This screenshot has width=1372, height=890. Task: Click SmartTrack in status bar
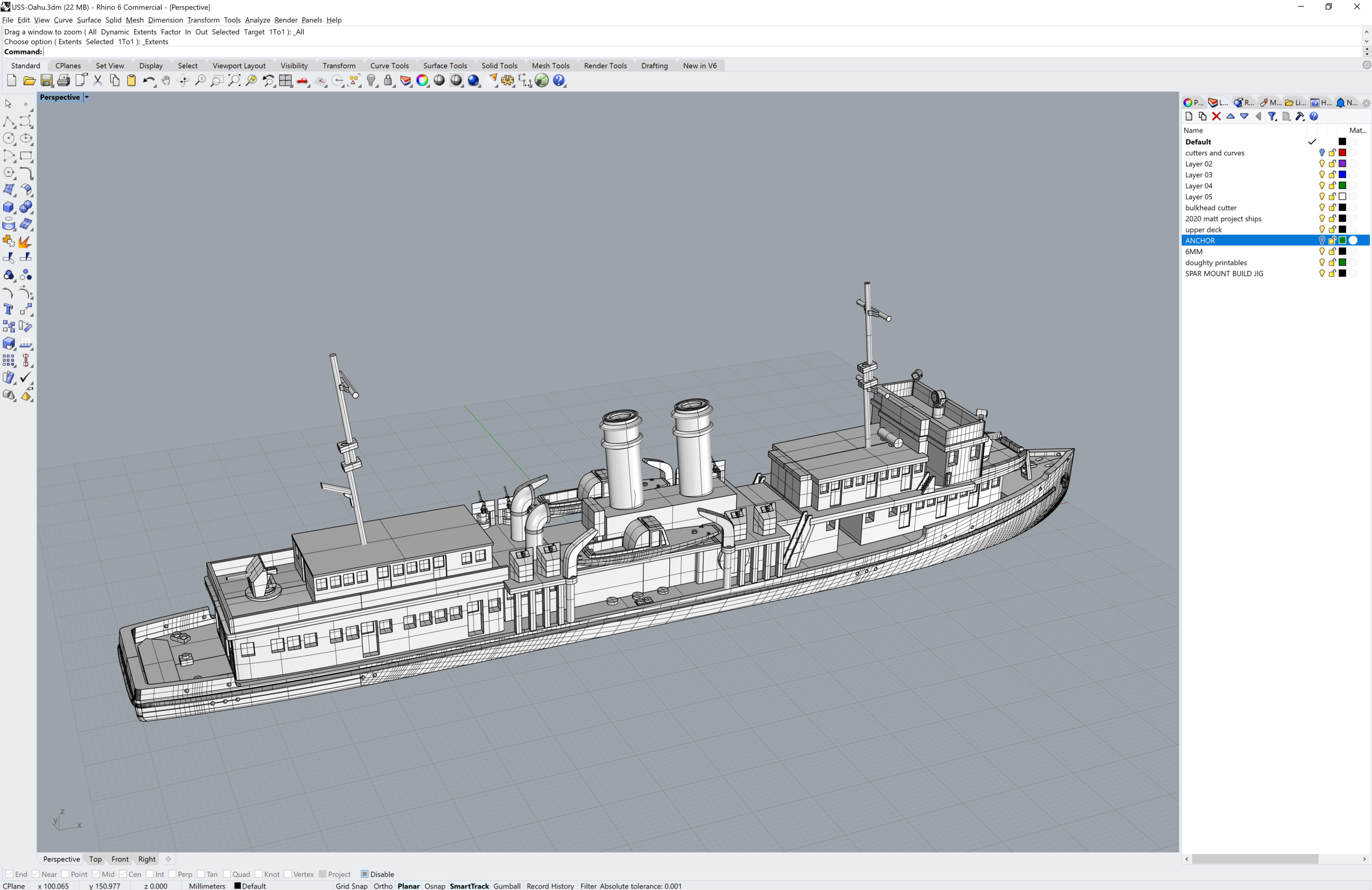(x=469, y=886)
